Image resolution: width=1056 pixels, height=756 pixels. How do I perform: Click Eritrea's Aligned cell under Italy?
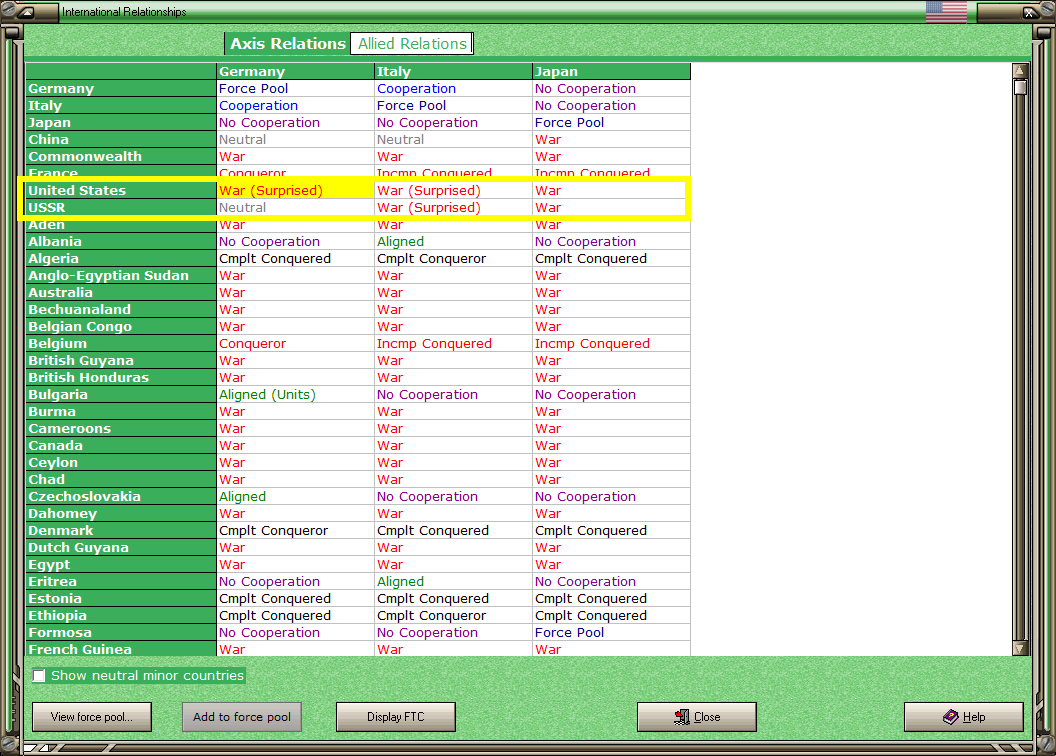coord(453,582)
